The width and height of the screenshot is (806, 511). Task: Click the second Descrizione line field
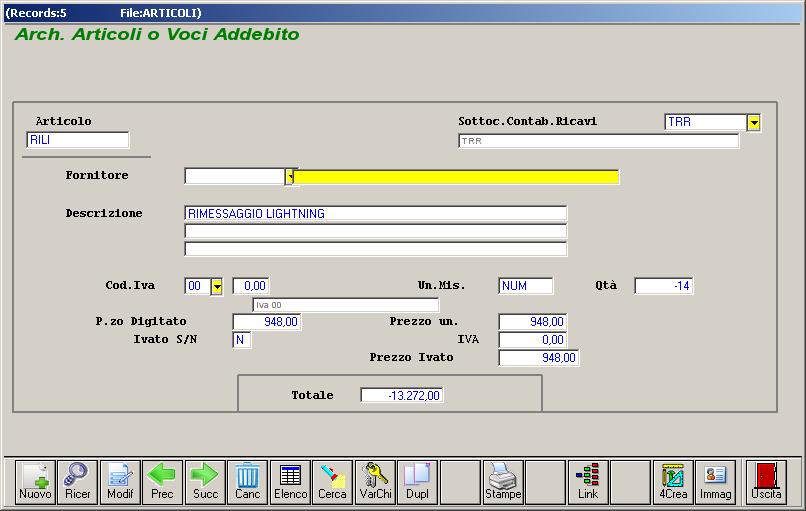(376, 231)
